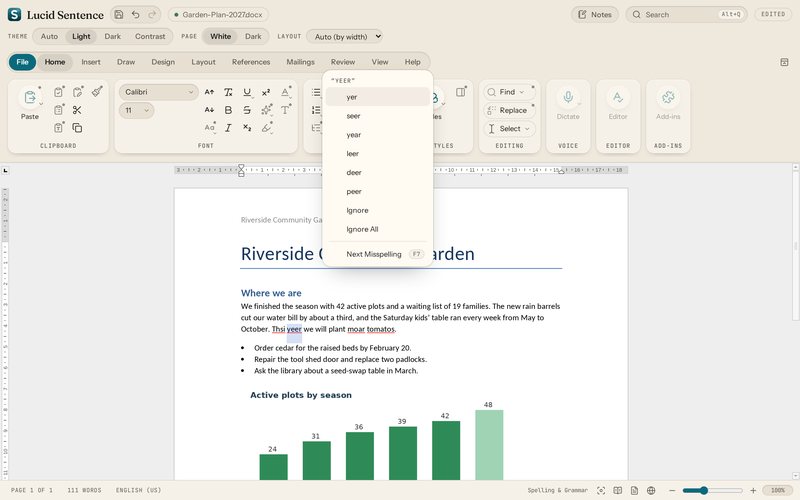Click Spelling & Grammar in status bar
The image size is (800, 500).
[x=558, y=490]
